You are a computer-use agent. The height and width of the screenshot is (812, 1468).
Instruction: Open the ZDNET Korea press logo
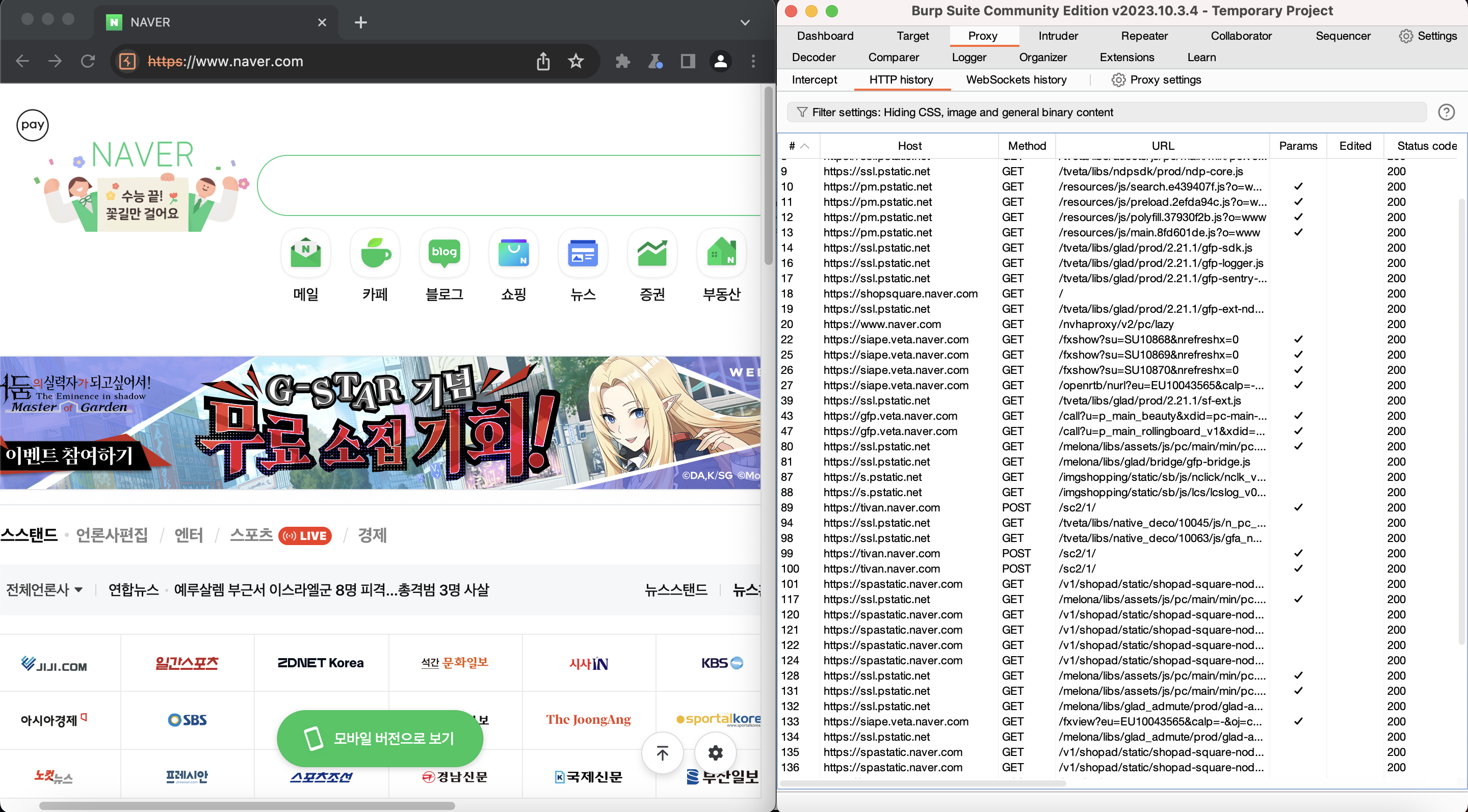click(x=321, y=663)
